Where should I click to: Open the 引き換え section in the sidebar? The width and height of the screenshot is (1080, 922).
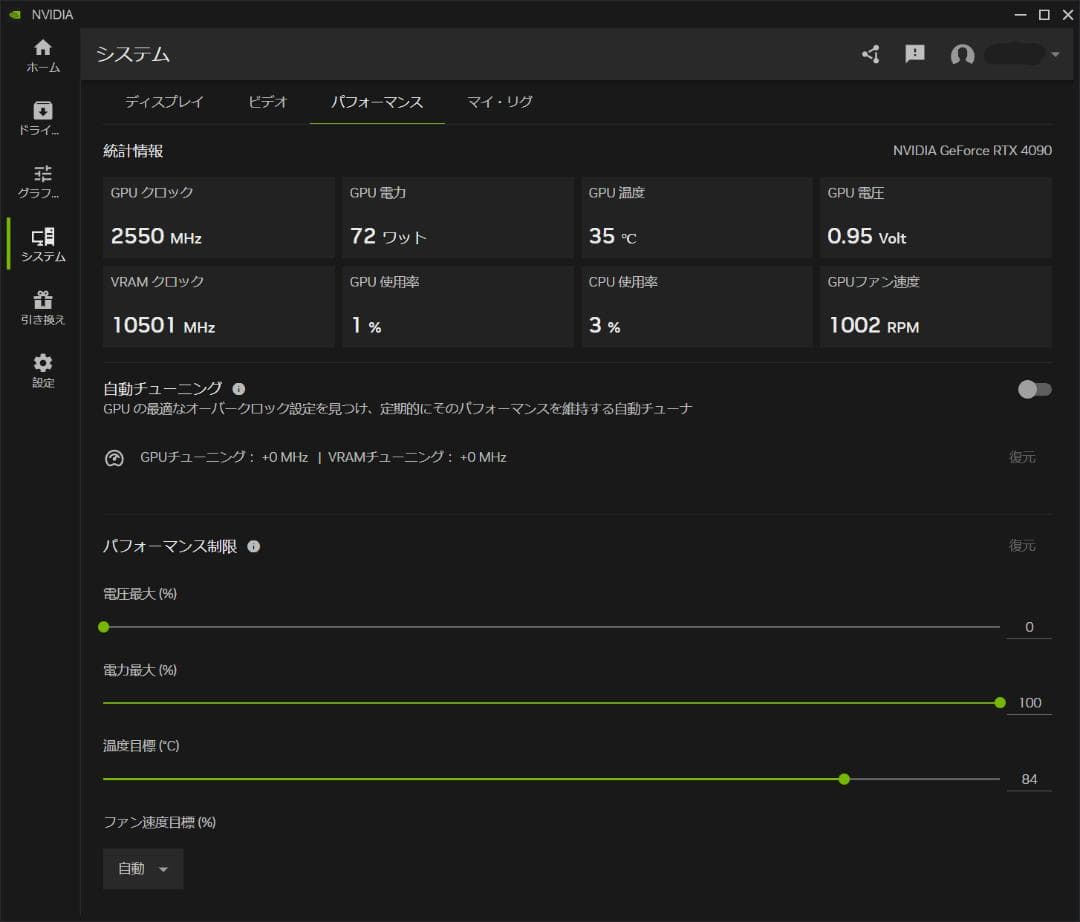(x=42, y=307)
